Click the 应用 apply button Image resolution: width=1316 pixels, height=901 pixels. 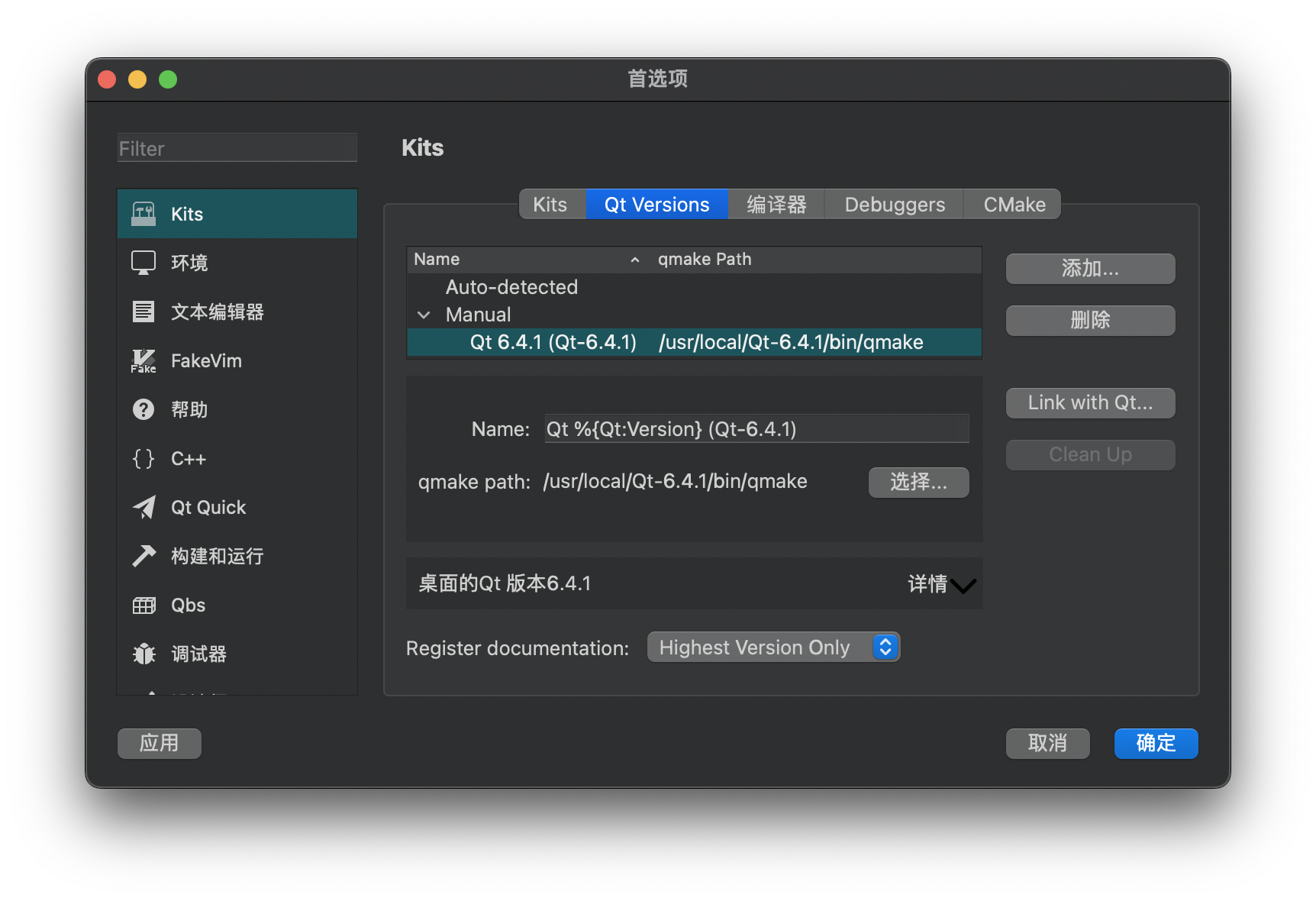(160, 744)
